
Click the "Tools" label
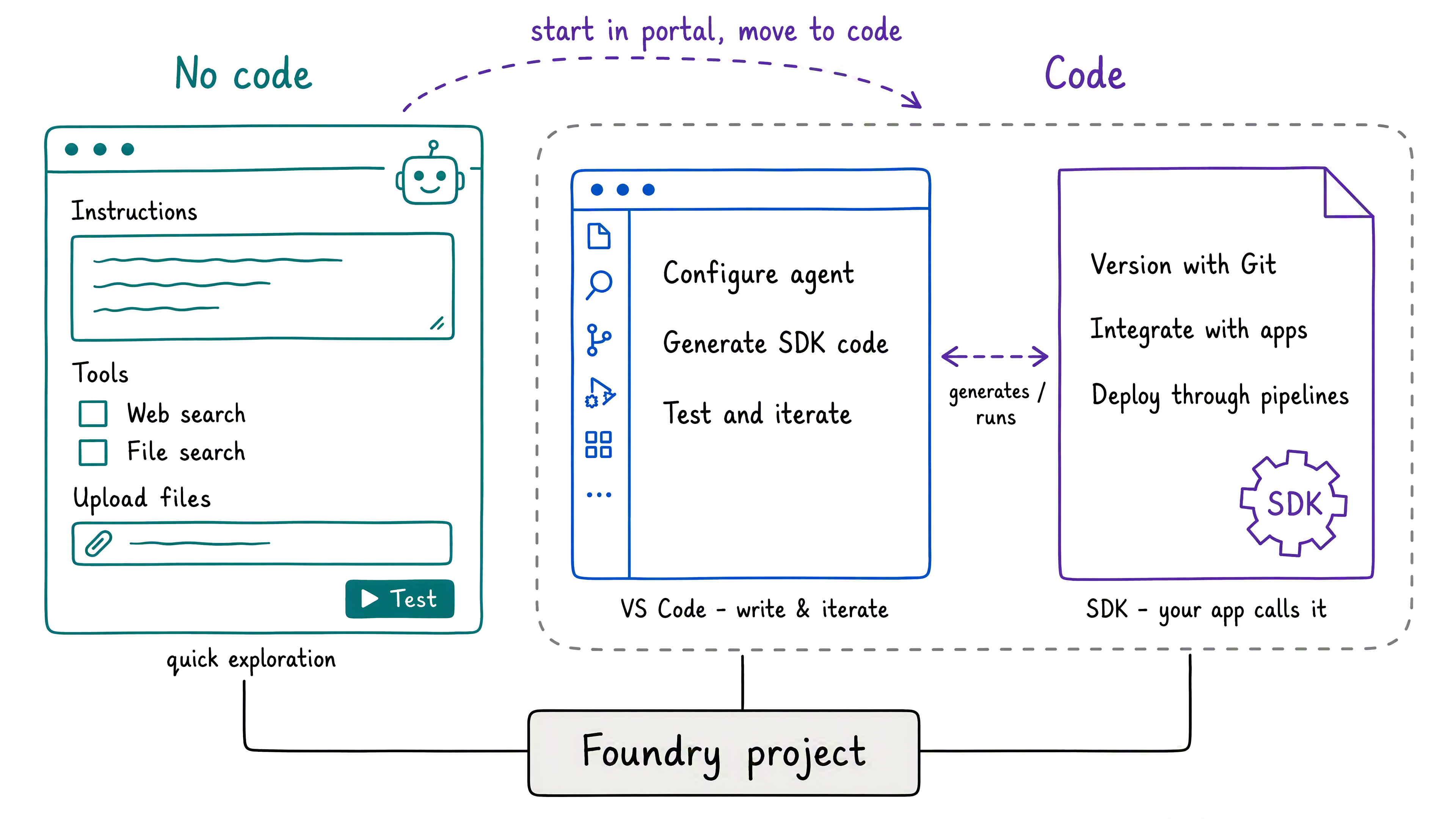click(100, 373)
